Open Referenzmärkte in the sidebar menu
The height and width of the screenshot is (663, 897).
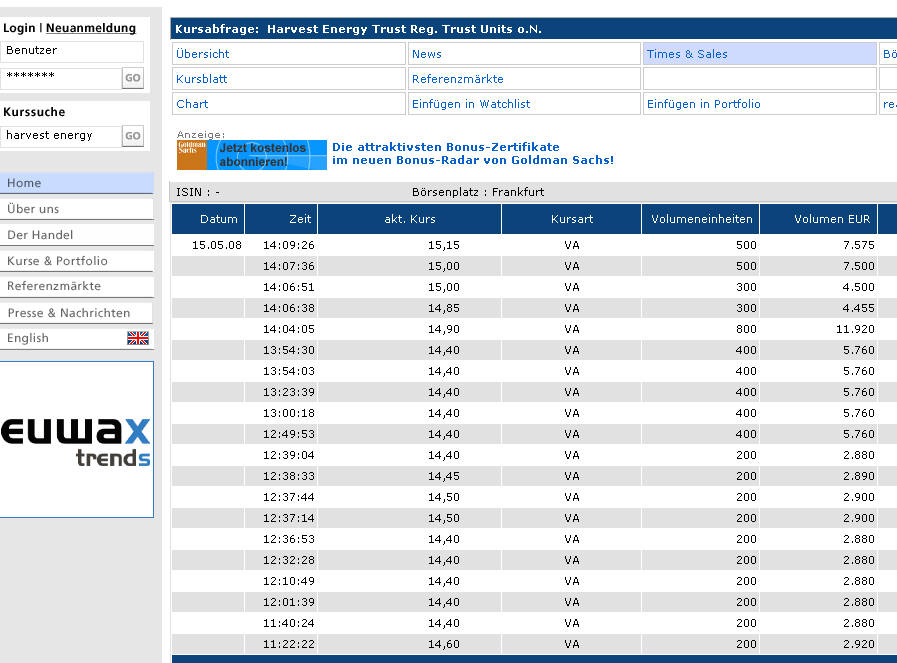point(77,286)
